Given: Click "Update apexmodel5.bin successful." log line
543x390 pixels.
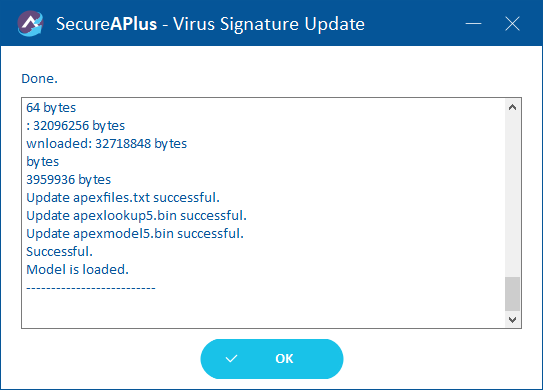Looking at the screenshot, I should click(135, 234).
